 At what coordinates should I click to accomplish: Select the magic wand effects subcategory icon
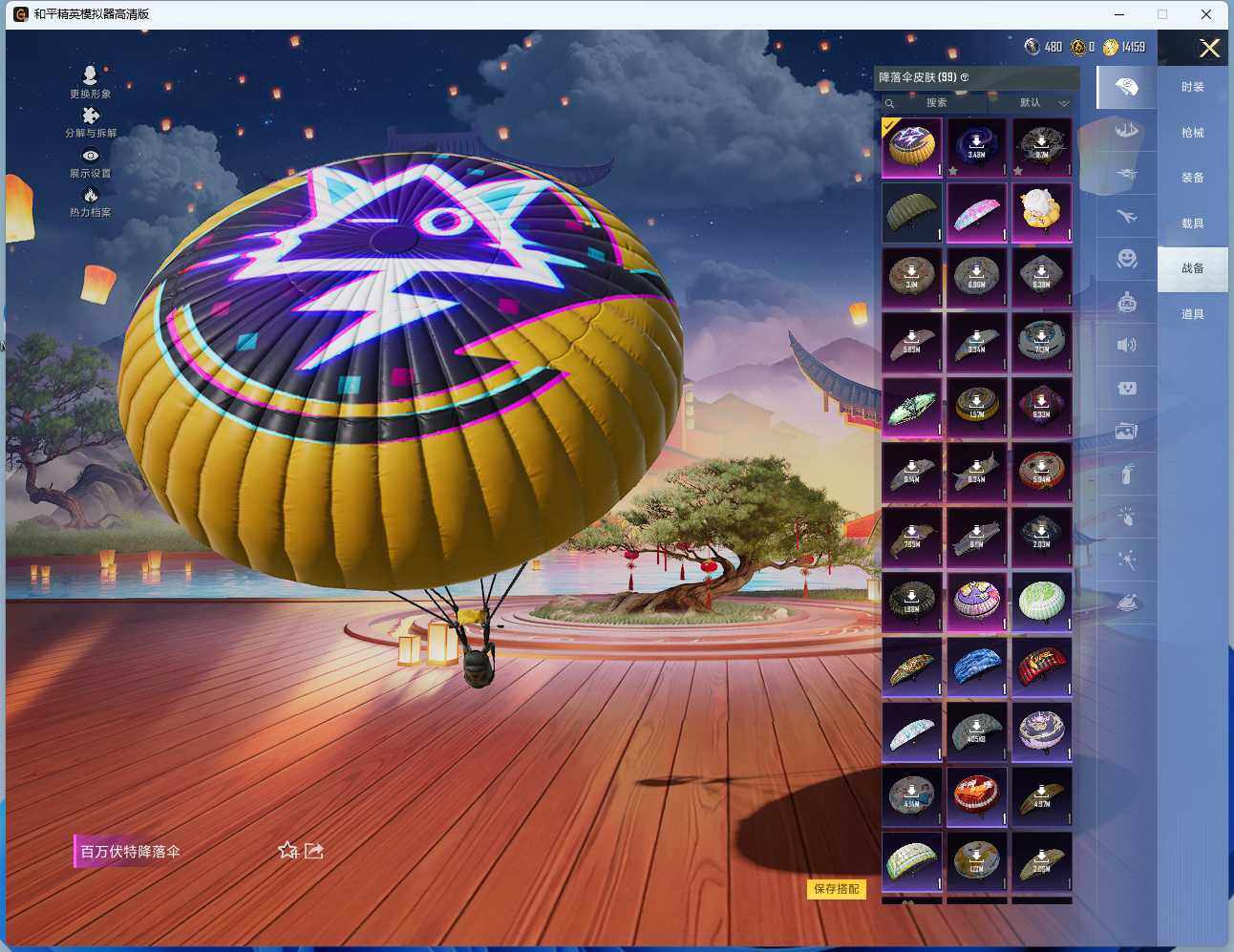click(1127, 560)
